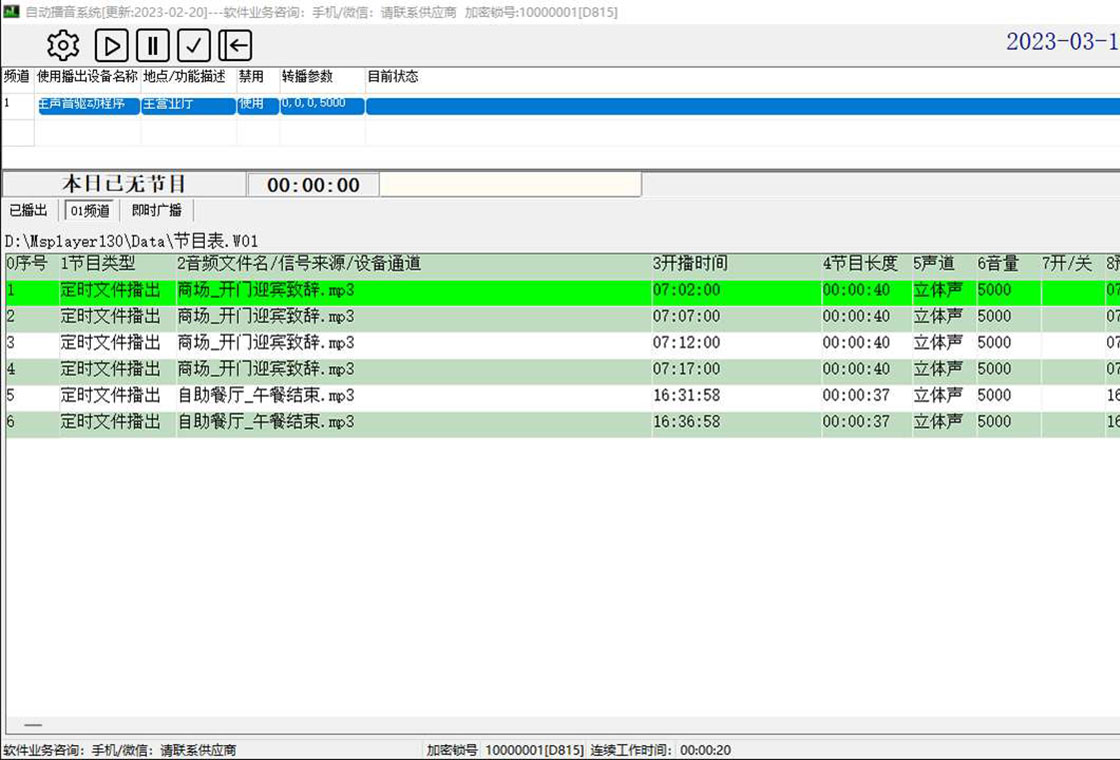Click the 3开播时间 column header

690,264
